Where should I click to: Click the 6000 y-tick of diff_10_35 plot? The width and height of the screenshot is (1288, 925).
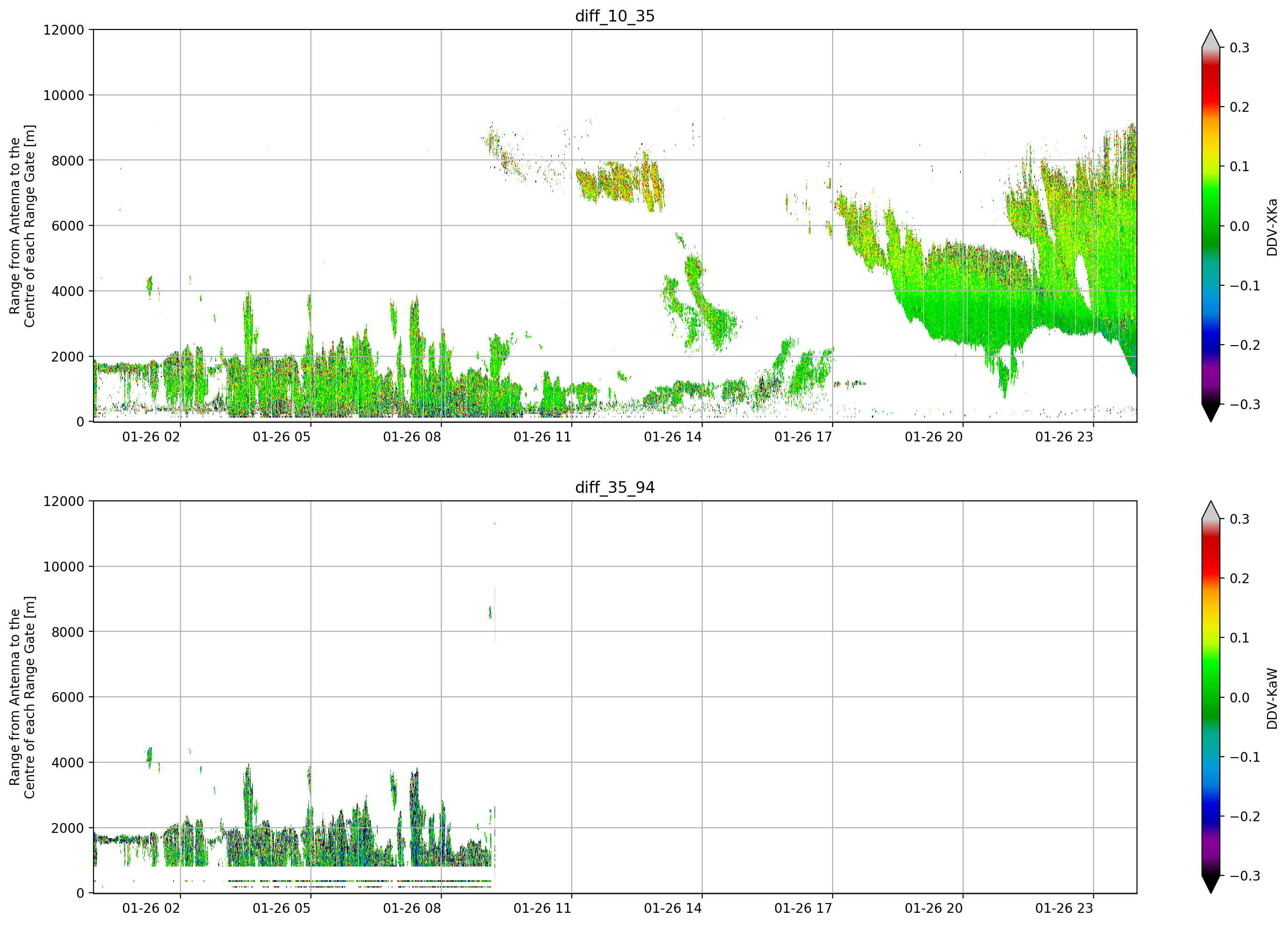tap(68, 225)
